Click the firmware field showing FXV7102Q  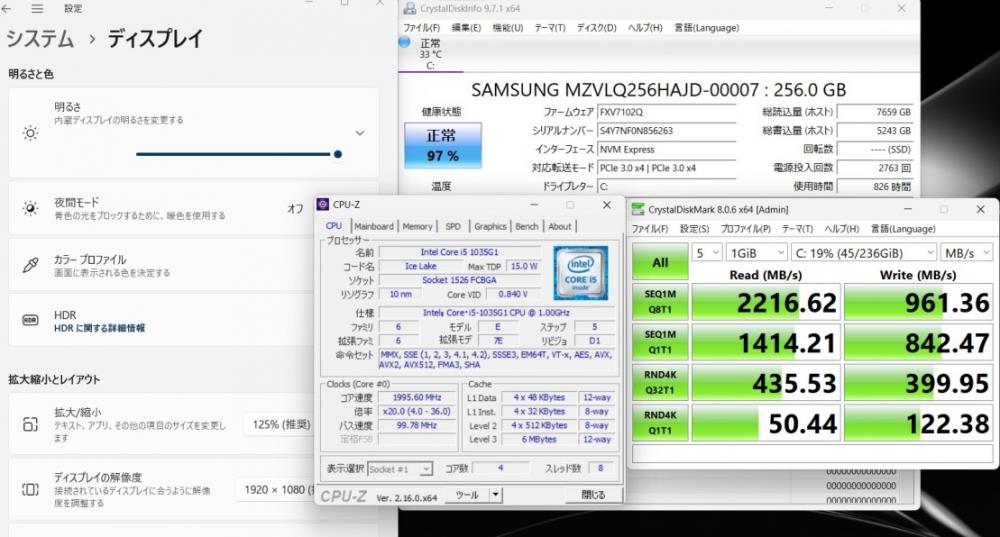click(x=666, y=112)
